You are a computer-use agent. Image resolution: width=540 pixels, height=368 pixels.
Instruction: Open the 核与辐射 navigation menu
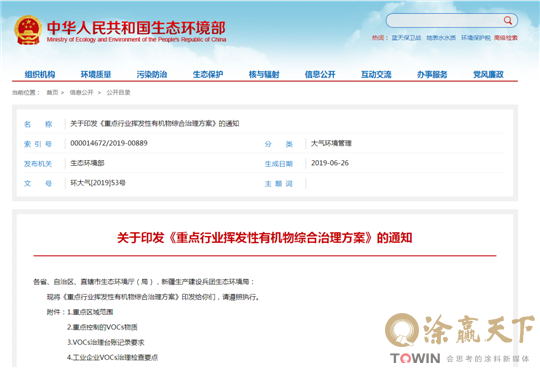[264, 74]
